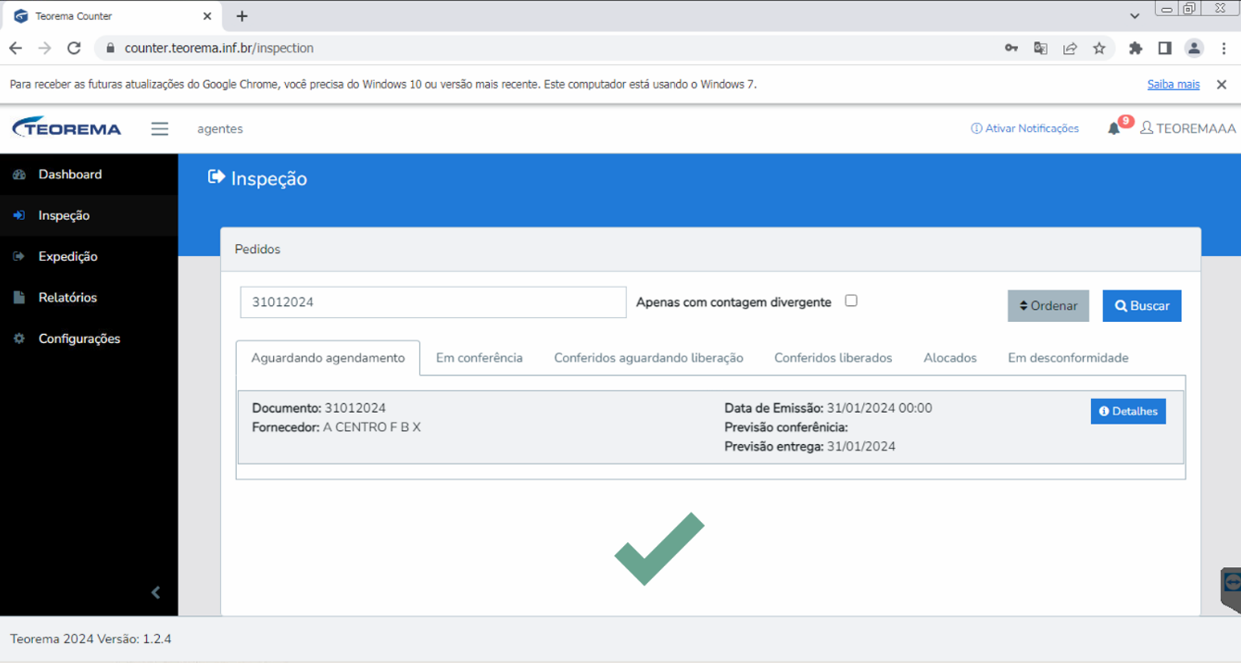Switch to Em conferência tab
Image resolution: width=1241 pixels, height=663 pixels.
[479, 358]
